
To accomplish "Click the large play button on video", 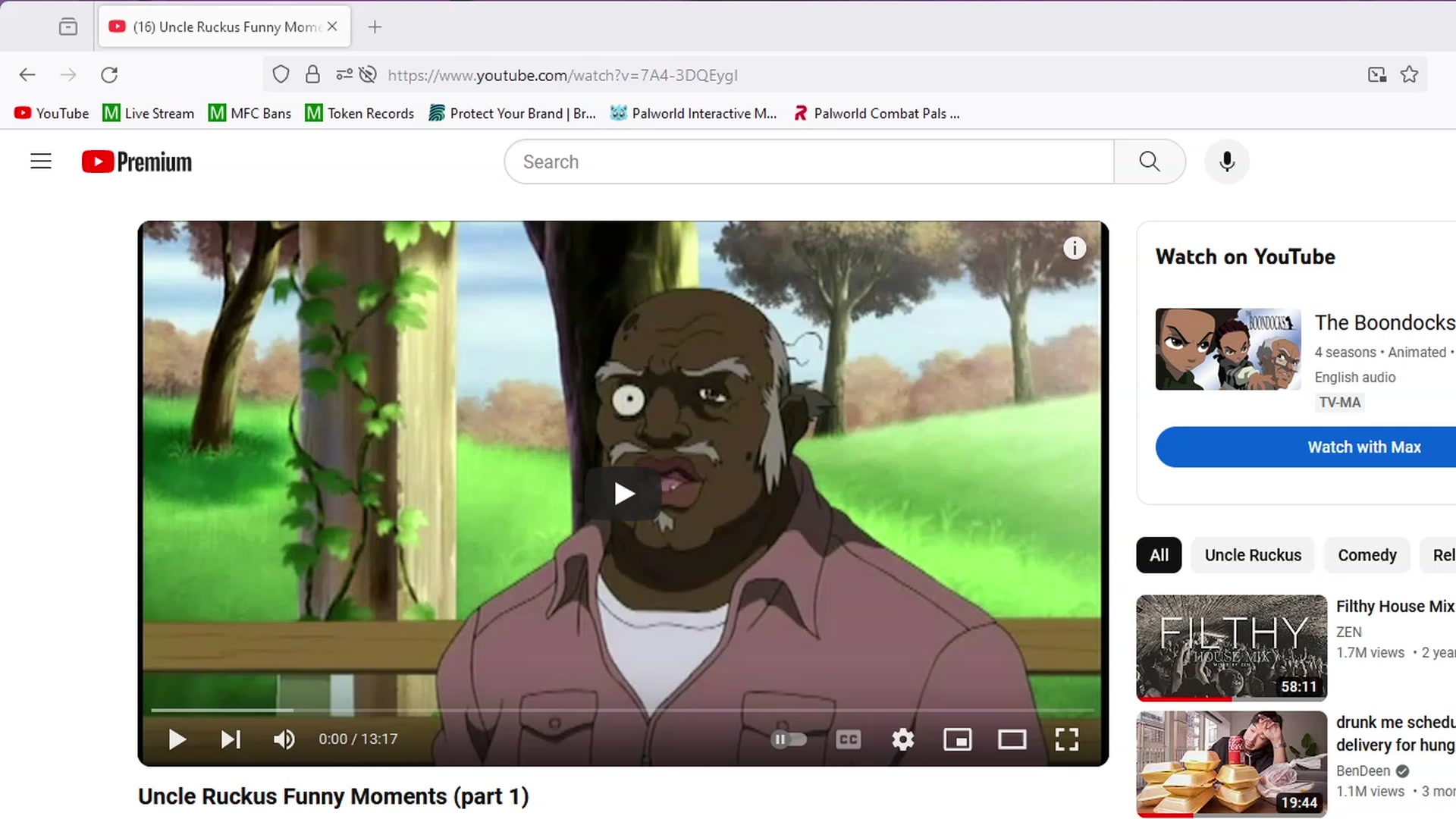I will point(623,494).
